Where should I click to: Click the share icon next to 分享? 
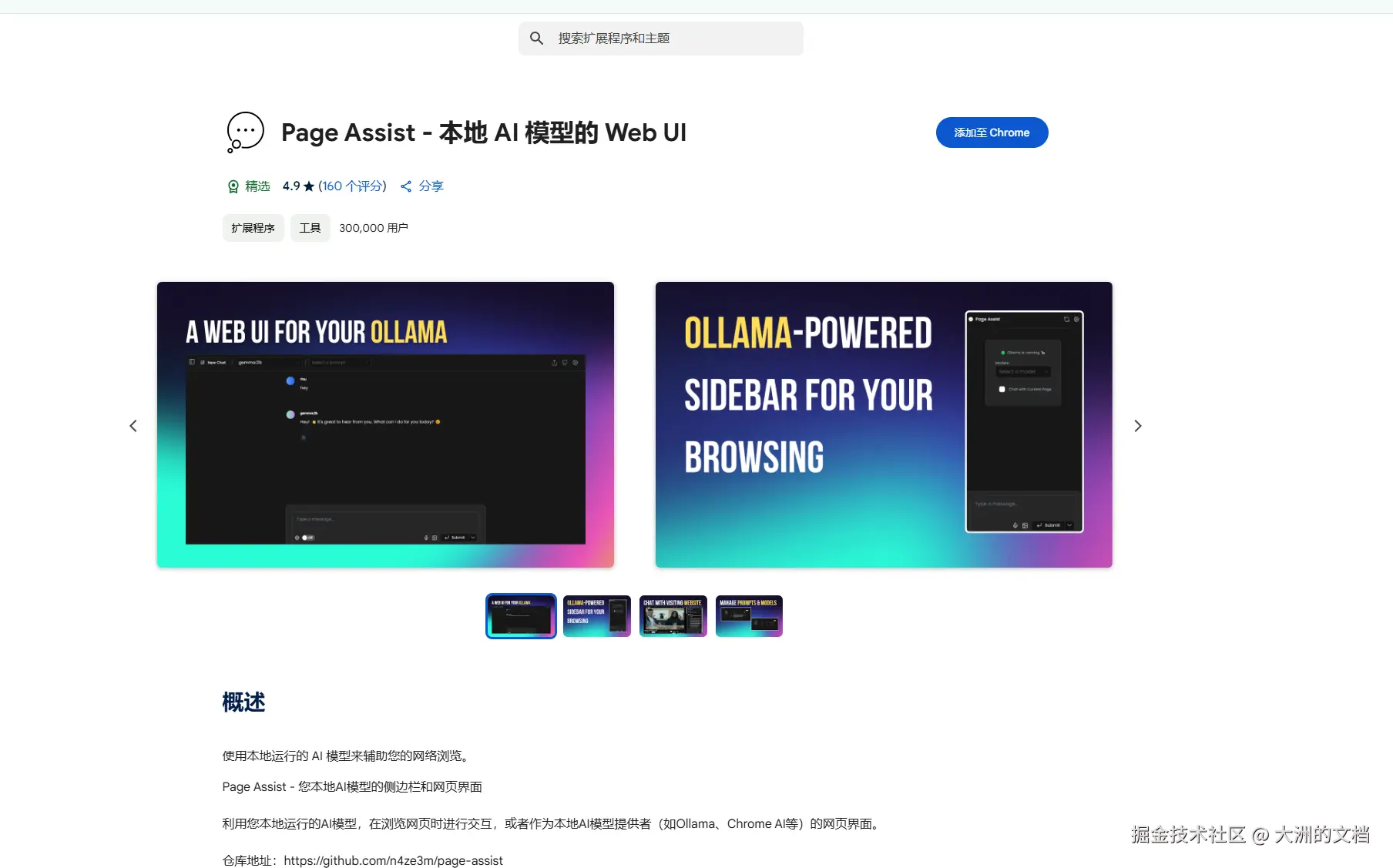click(x=406, y=186)
